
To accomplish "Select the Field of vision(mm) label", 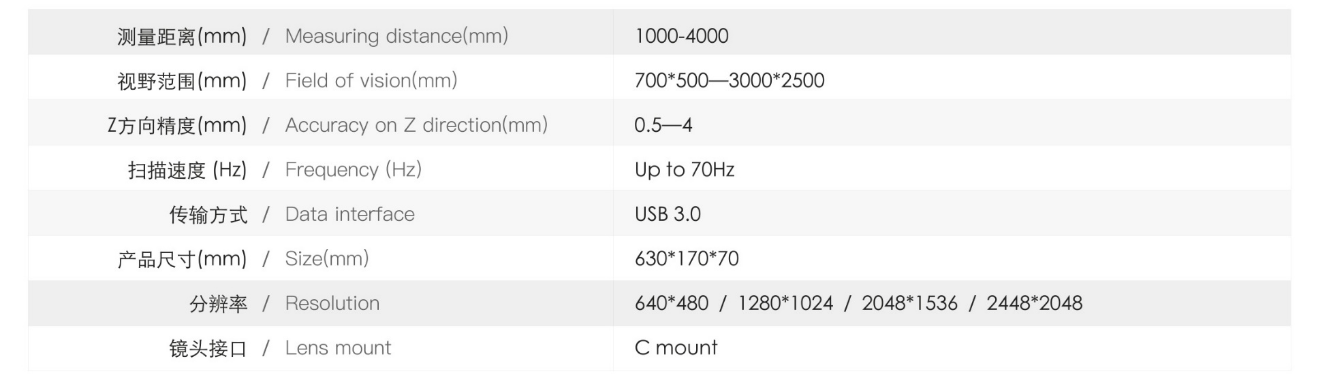I will [378, 81].
